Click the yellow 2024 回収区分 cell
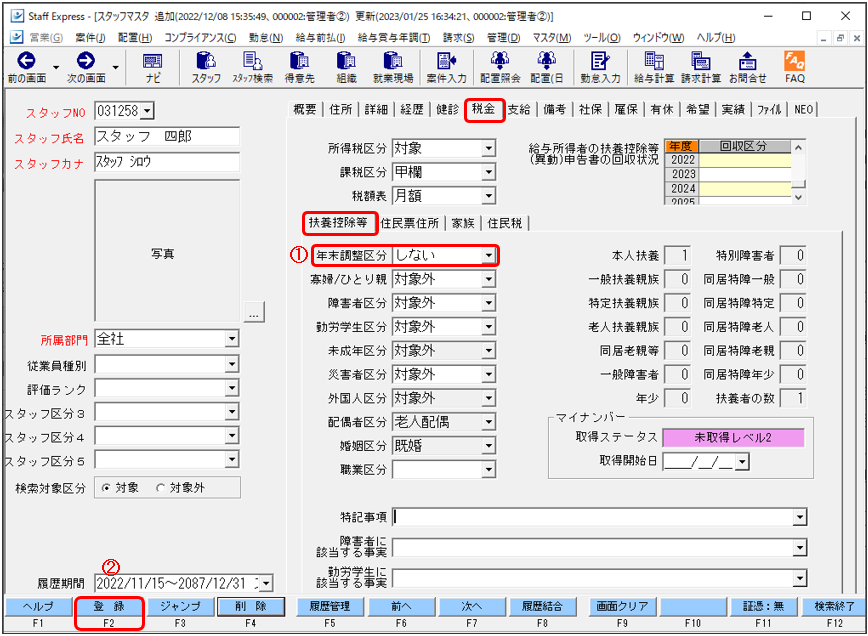 pyautogui.click(x=745, y=189)
